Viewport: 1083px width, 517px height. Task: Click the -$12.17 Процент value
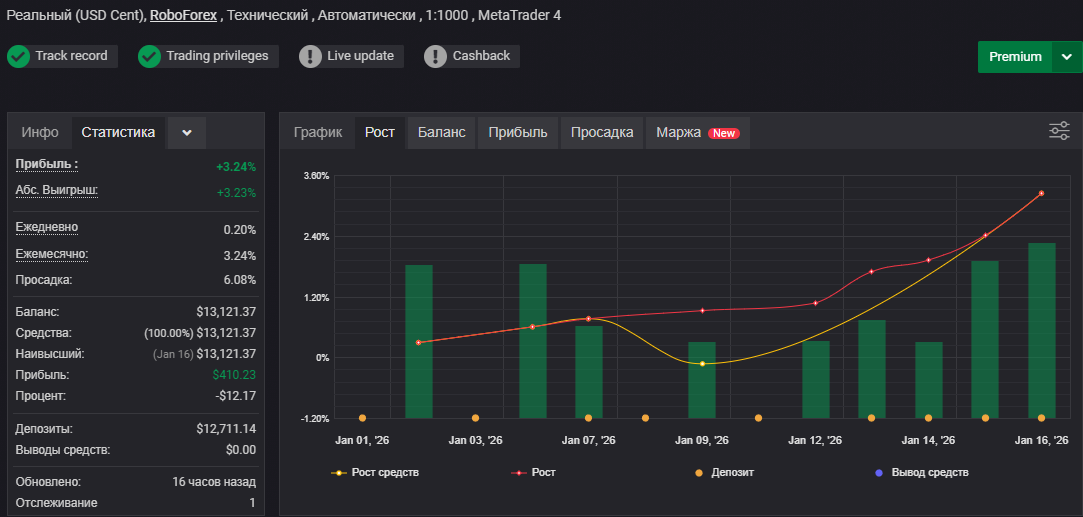pos(236,396)
